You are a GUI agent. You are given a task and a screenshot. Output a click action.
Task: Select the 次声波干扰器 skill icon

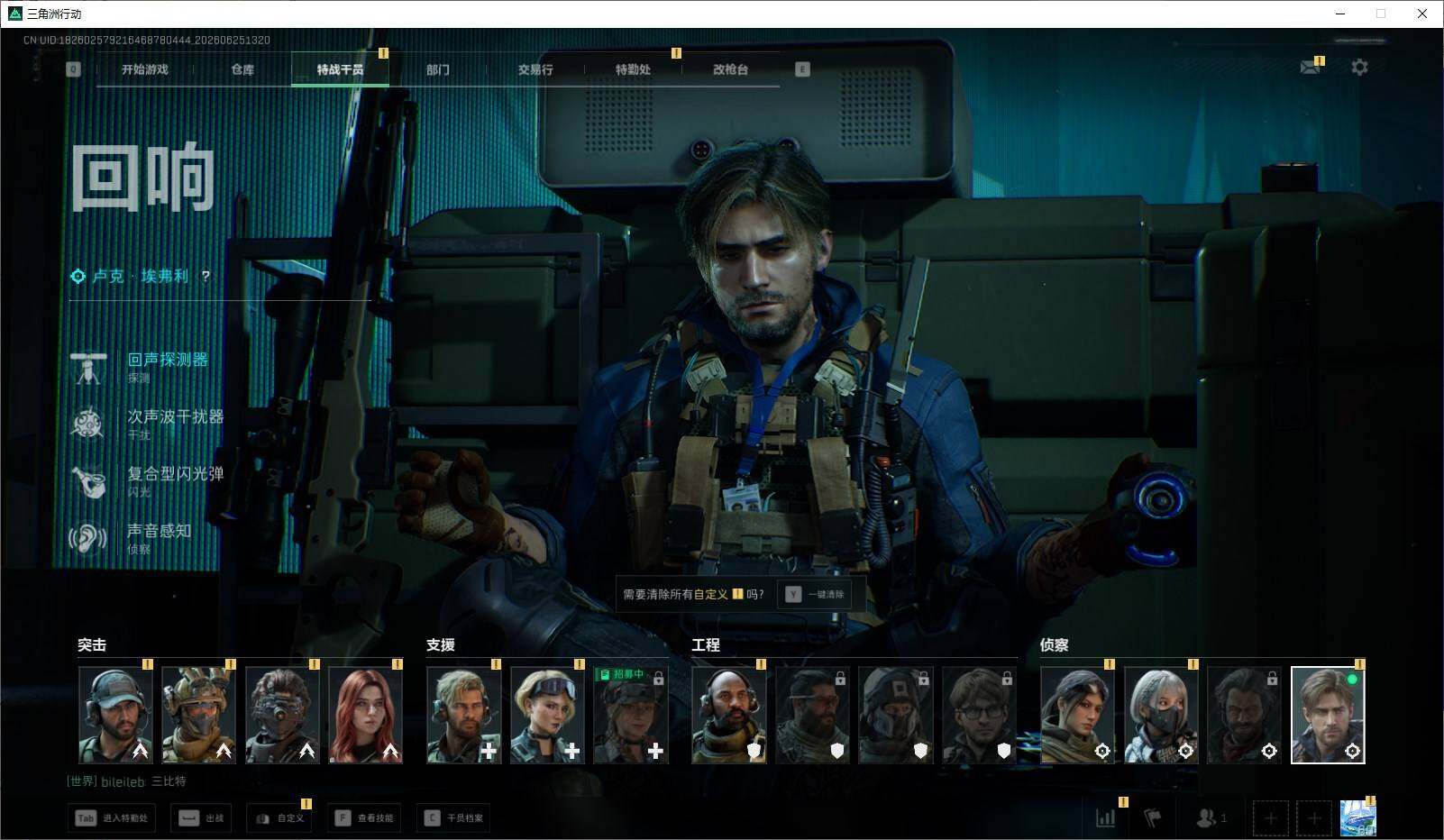87,424
